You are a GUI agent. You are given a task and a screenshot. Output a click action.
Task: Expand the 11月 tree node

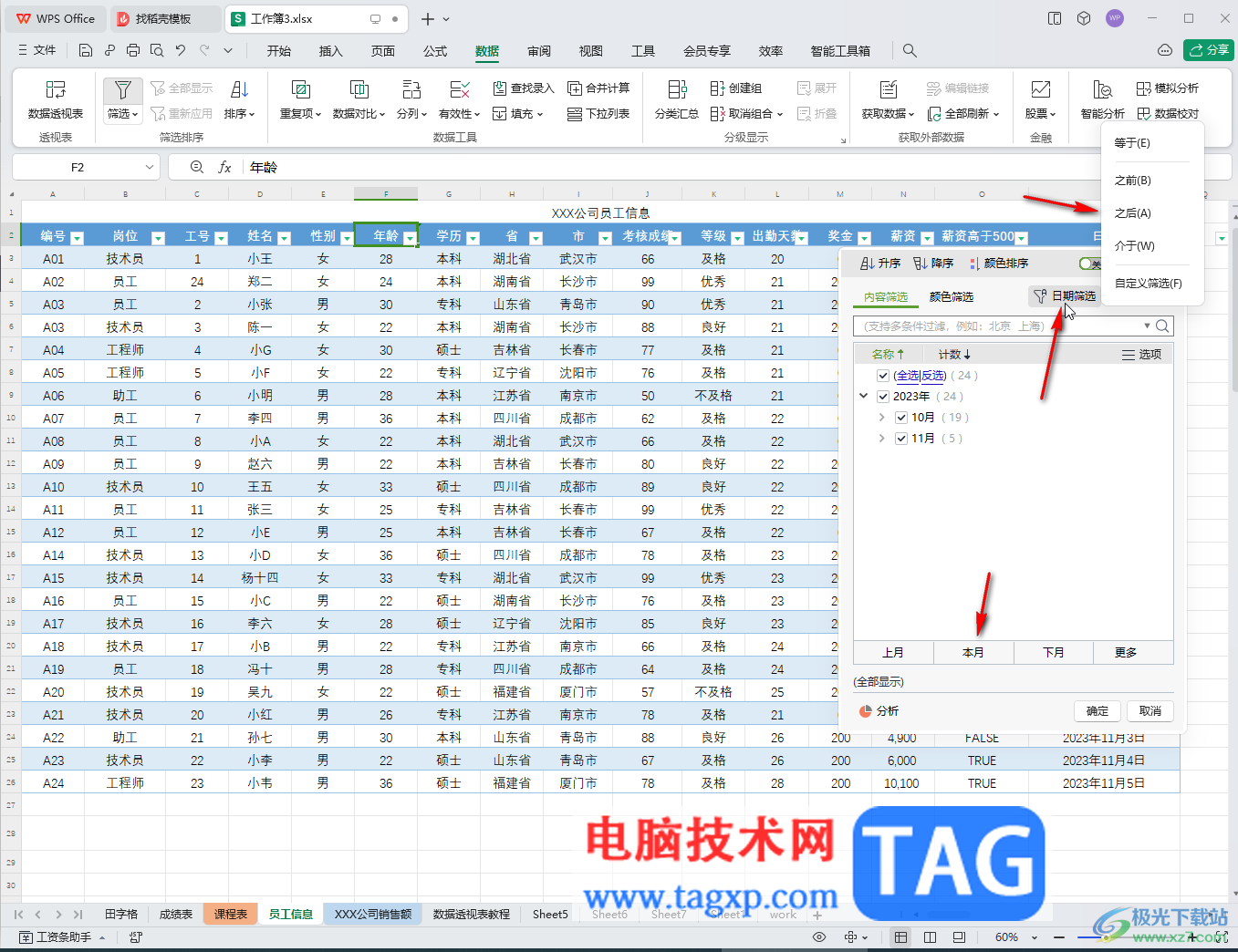point(881,438)
